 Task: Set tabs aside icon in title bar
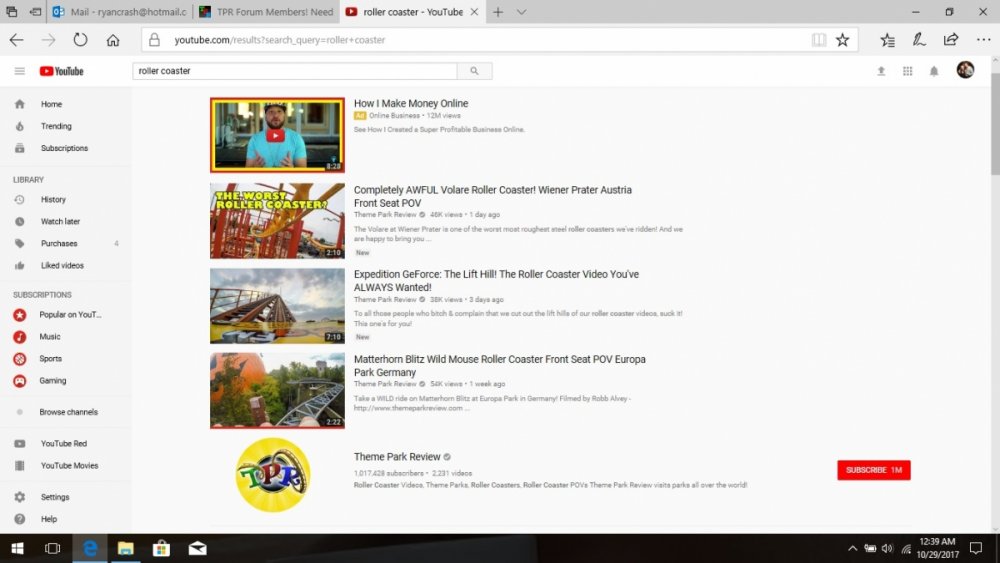tap(35, 11)
